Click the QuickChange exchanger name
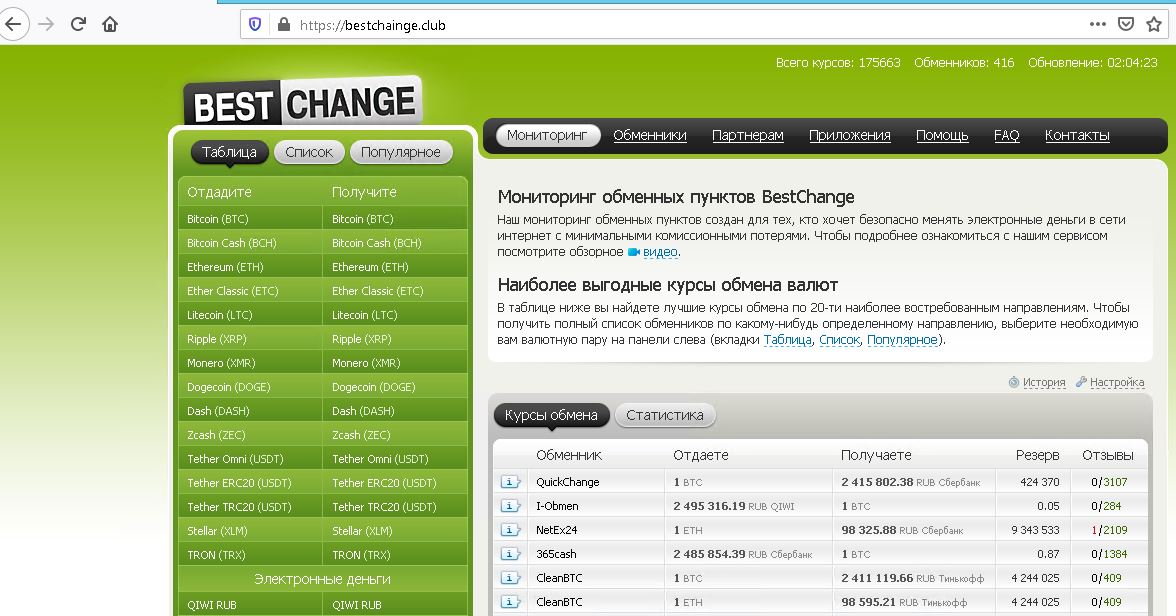This screenshot has height=616, width=1176. tap(568, 482)
